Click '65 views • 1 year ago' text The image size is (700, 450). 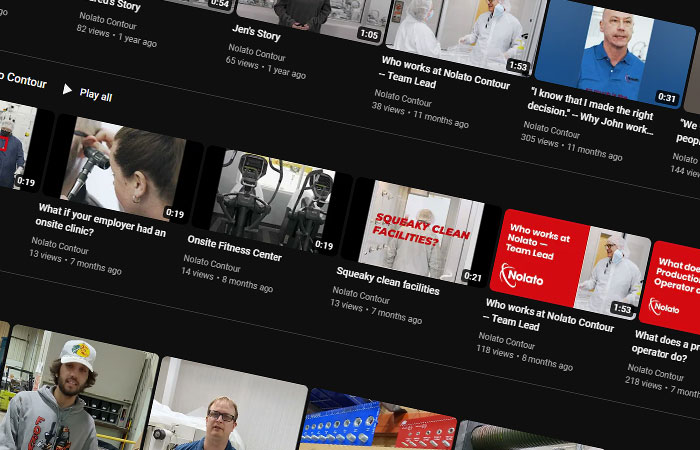(x=266, y=67)
